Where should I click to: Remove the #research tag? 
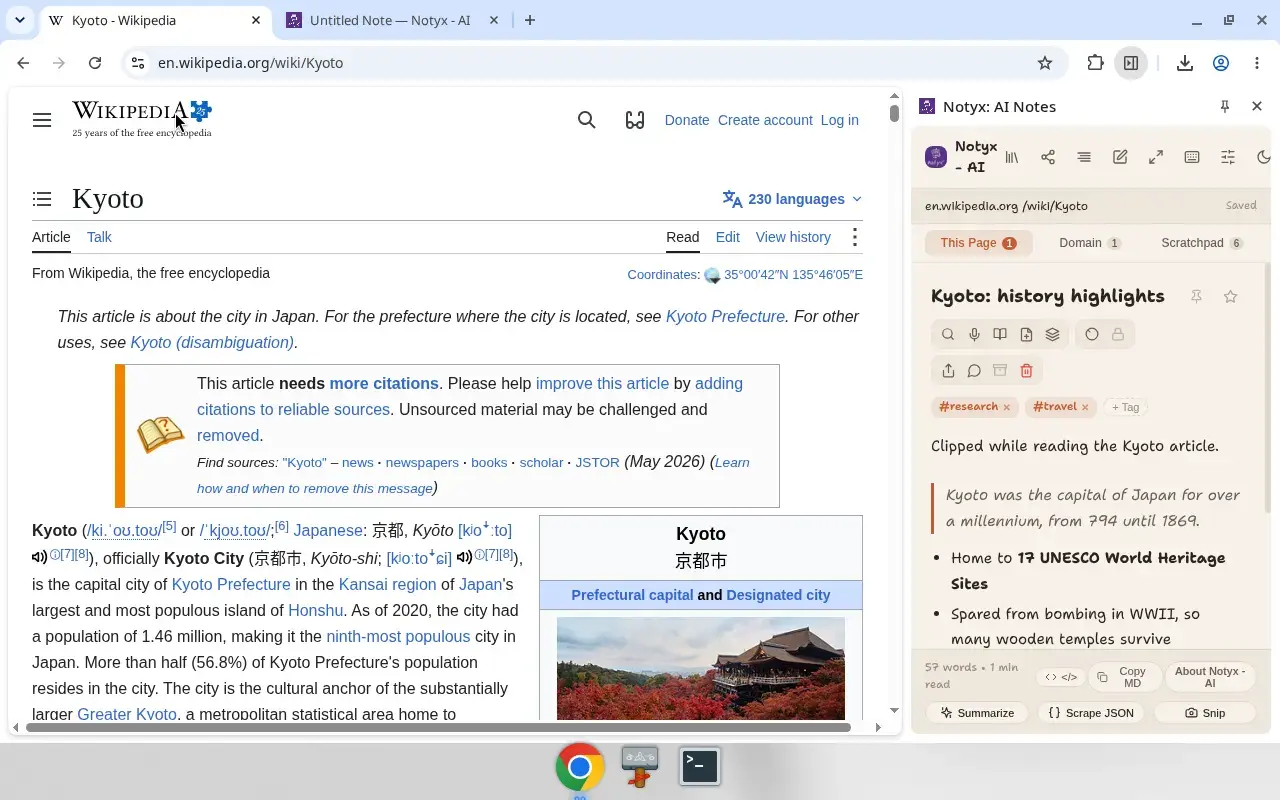(1006, 407)
